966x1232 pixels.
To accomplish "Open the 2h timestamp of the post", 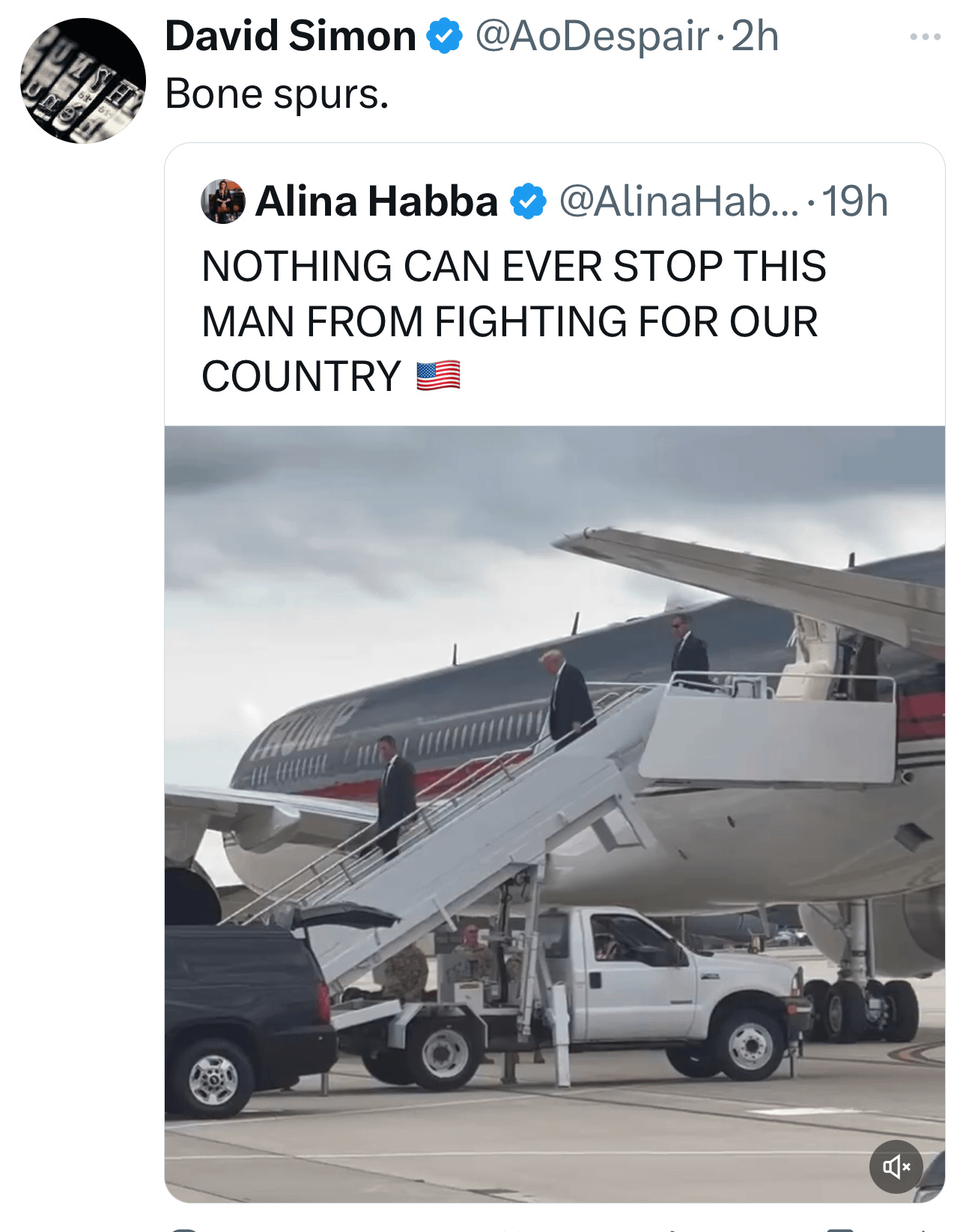I will (x=755, y=37).
